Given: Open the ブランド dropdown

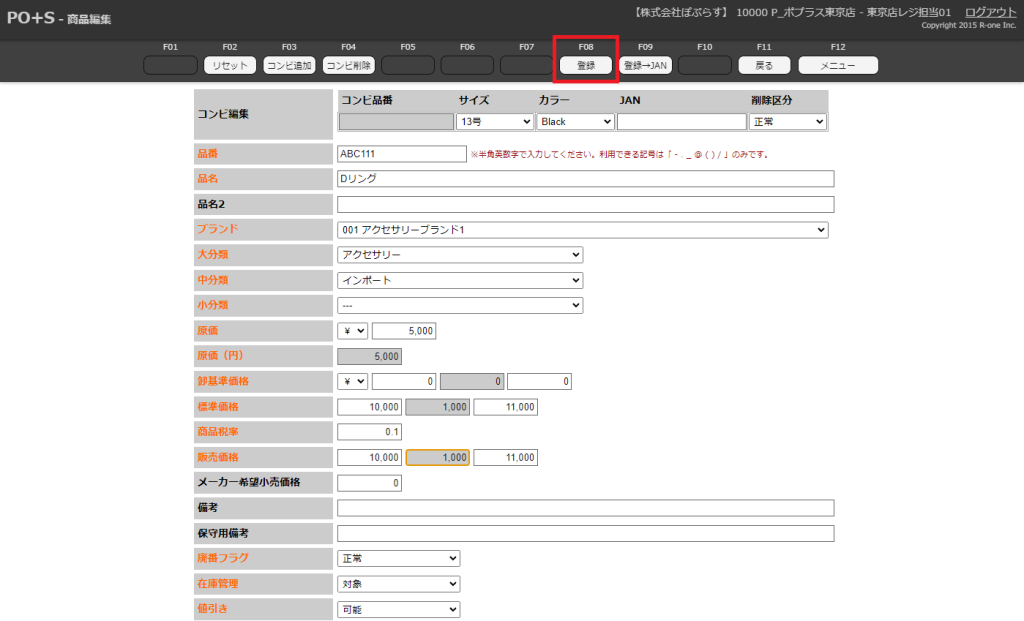Looking at the screenshot, I should [x=583, y=230].
